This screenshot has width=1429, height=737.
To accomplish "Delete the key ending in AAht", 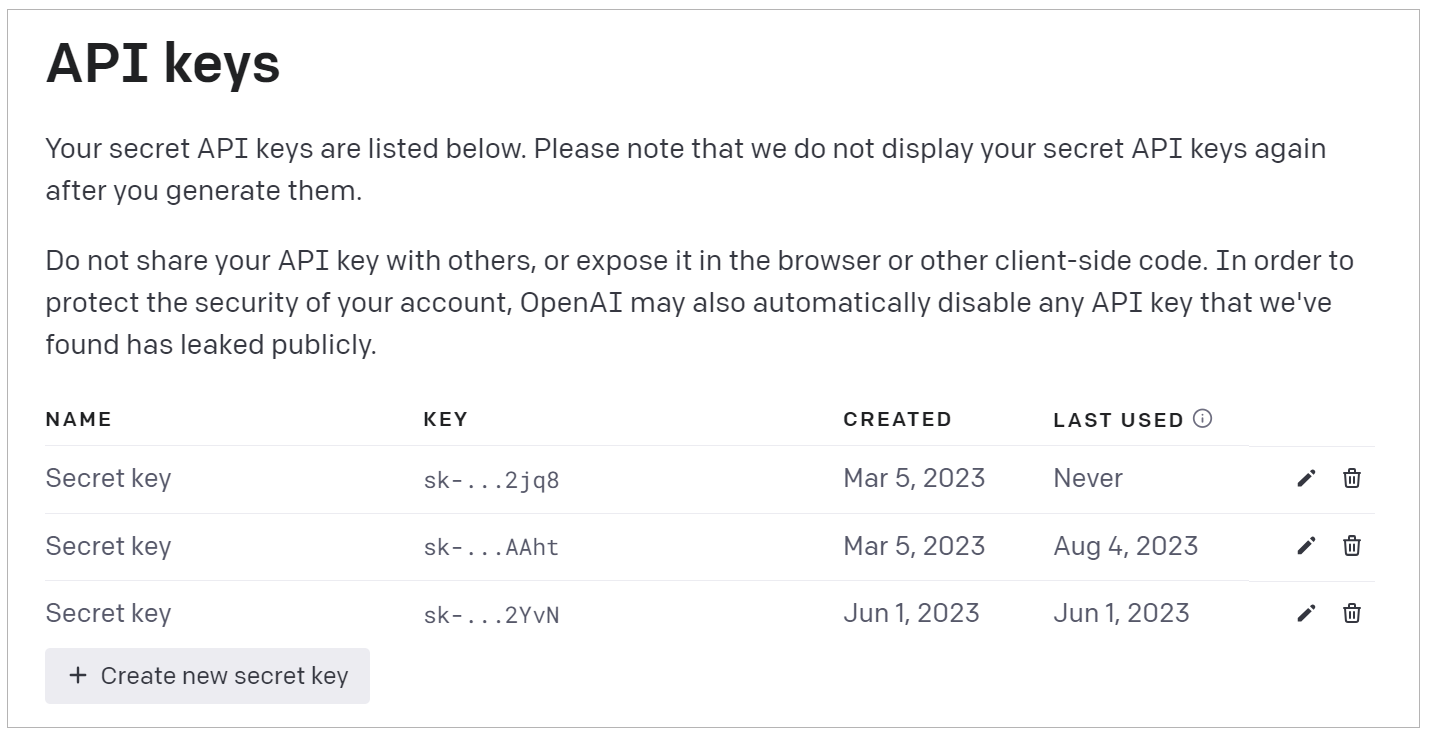I will [1351, 545].
